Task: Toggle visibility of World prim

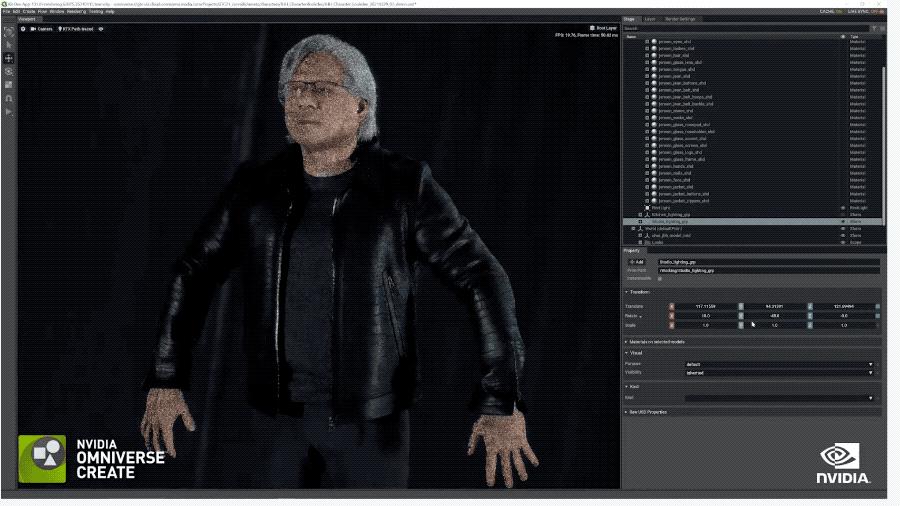Action: (843, 228)
